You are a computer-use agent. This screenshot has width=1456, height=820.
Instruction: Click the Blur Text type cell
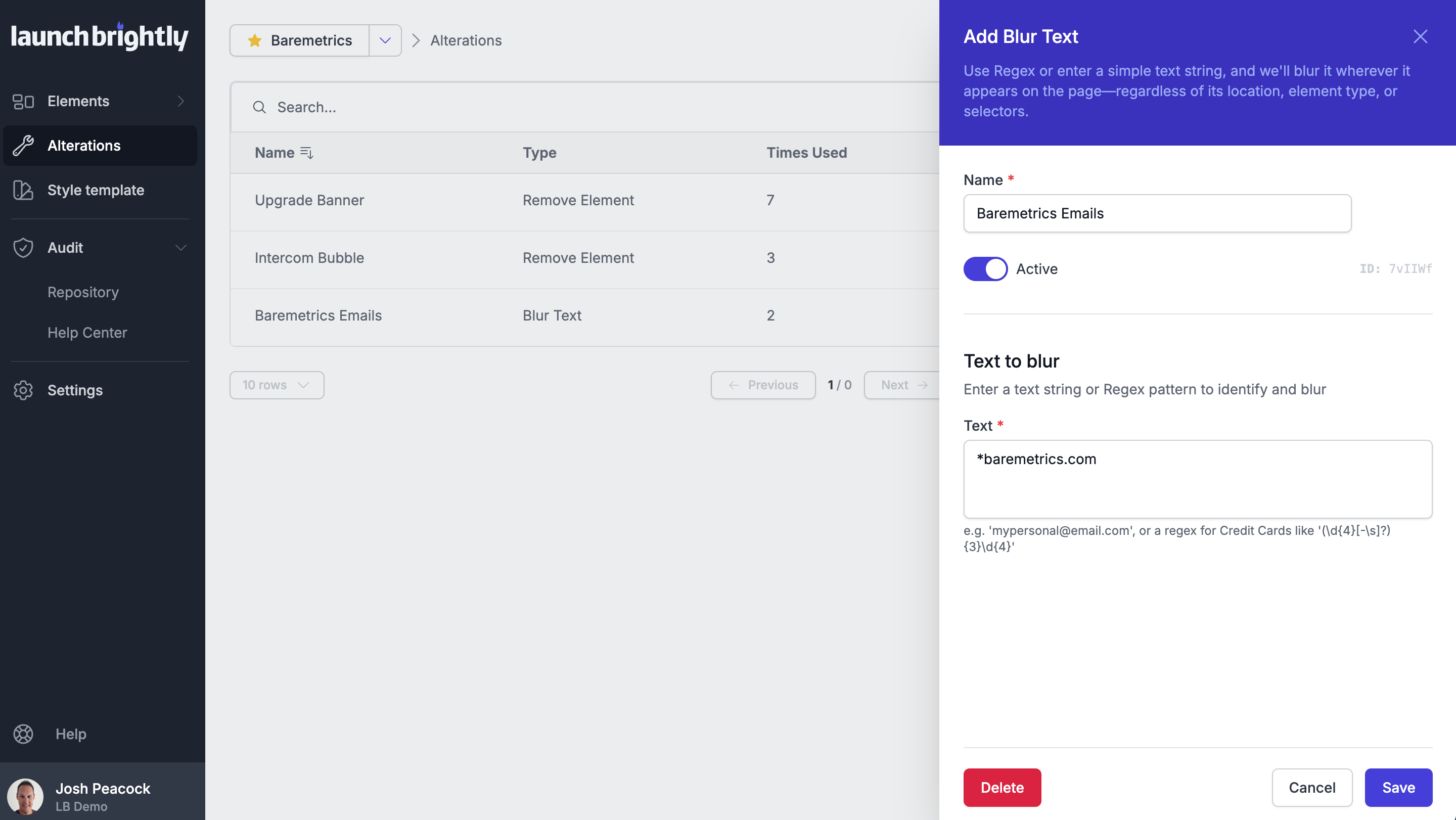pyautogui.click(x=552, y=315)
